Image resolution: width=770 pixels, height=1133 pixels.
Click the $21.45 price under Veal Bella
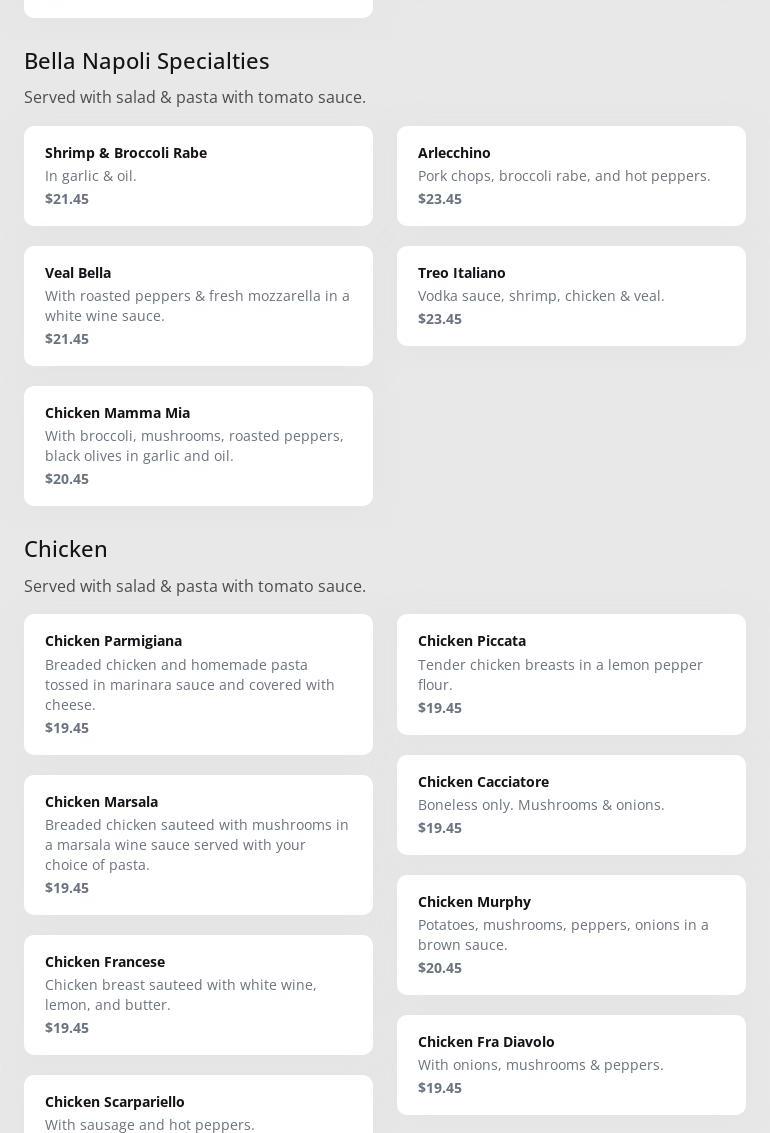pos(67,339)
